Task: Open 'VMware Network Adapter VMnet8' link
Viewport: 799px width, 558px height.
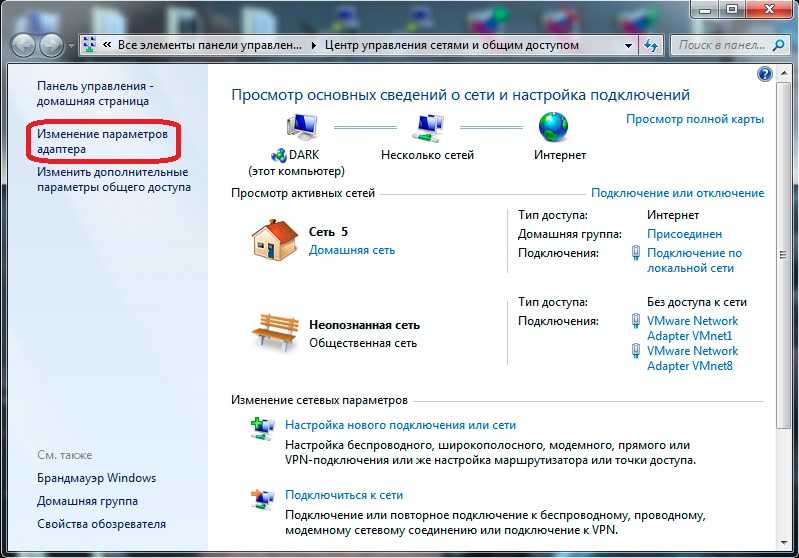Action: click(693, 358)
